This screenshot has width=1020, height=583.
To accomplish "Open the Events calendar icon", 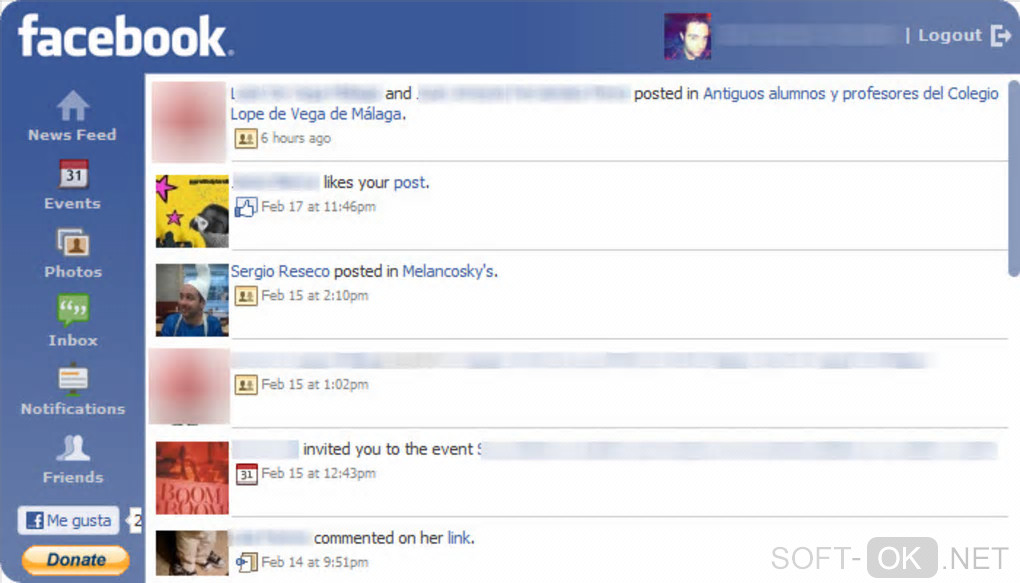I will (74, 174).
